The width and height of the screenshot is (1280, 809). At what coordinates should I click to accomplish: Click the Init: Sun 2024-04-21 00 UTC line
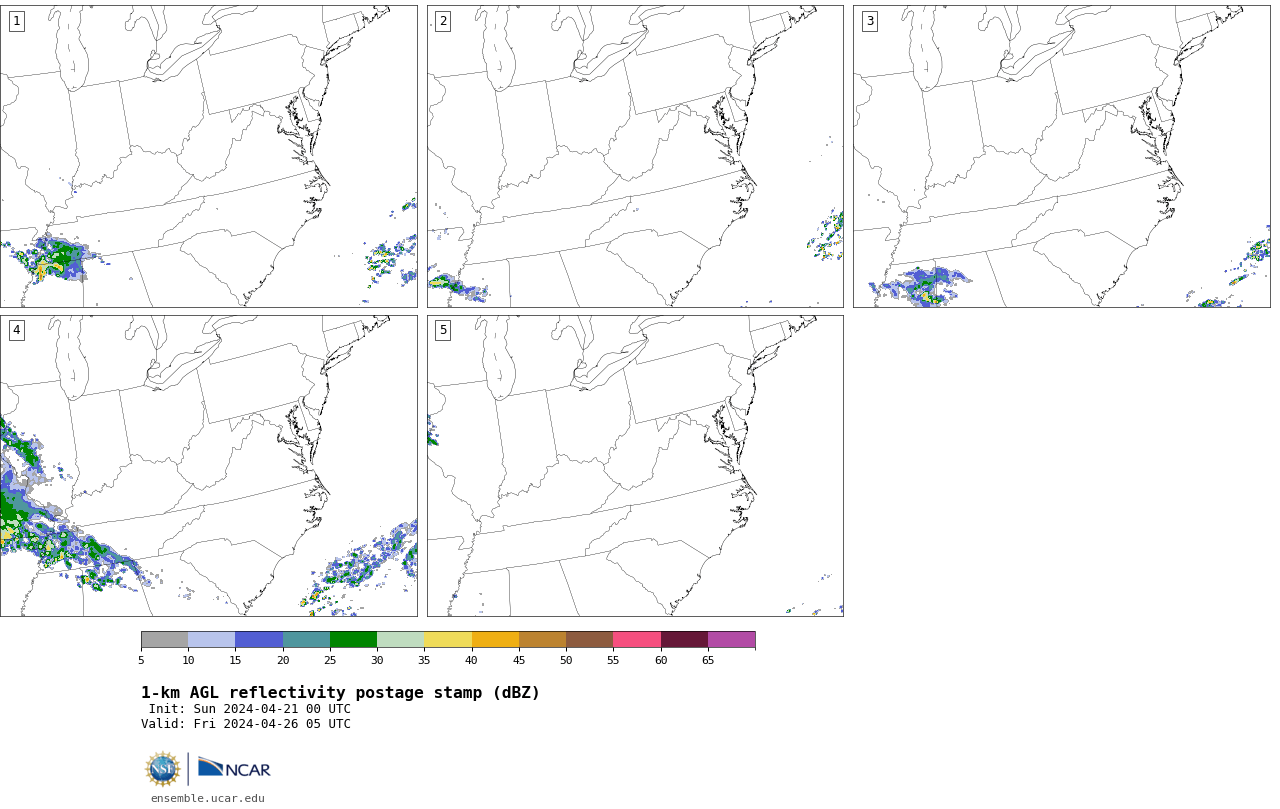(250, 709)
